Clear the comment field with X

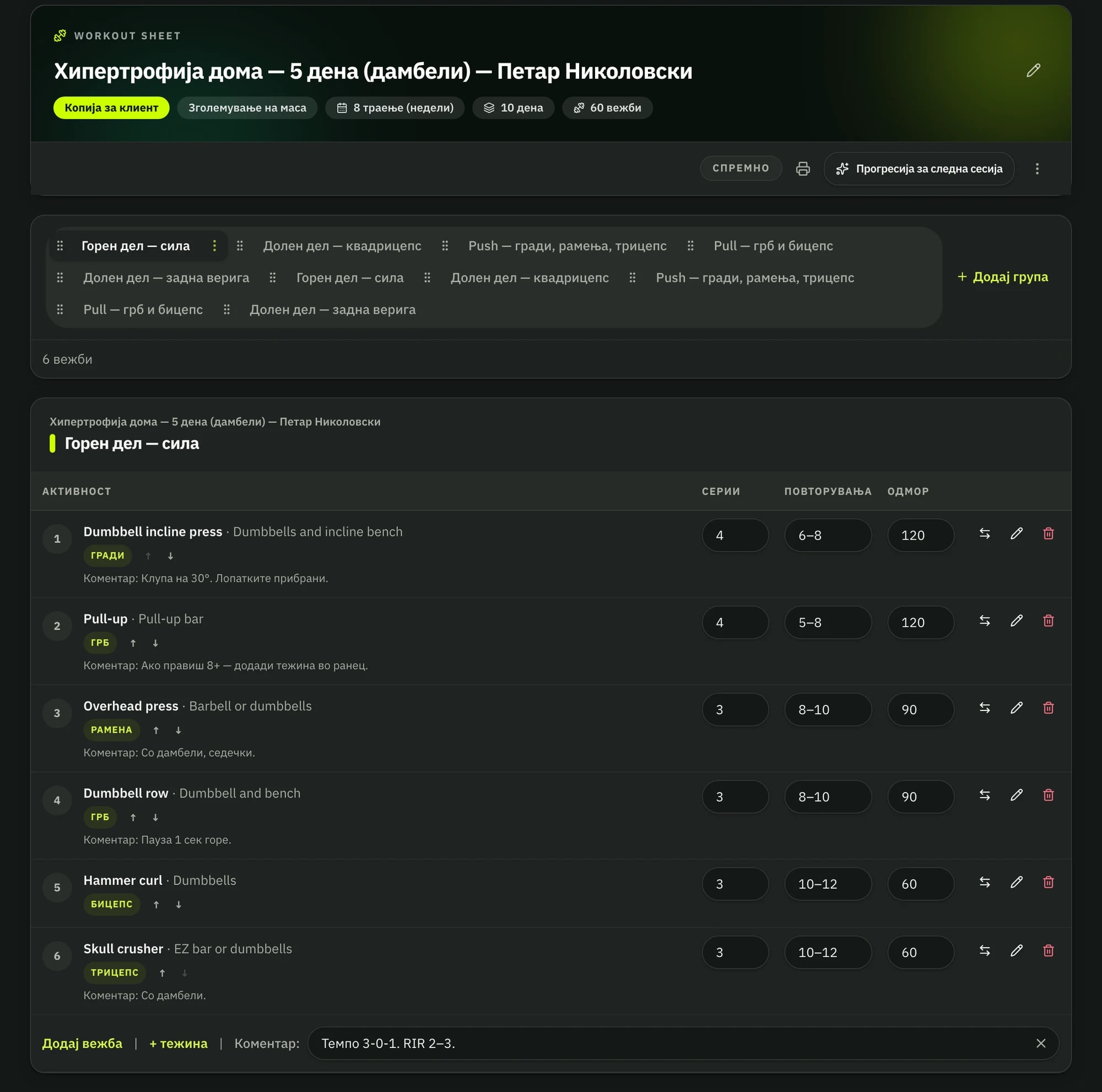(x=1041, y=1043)
